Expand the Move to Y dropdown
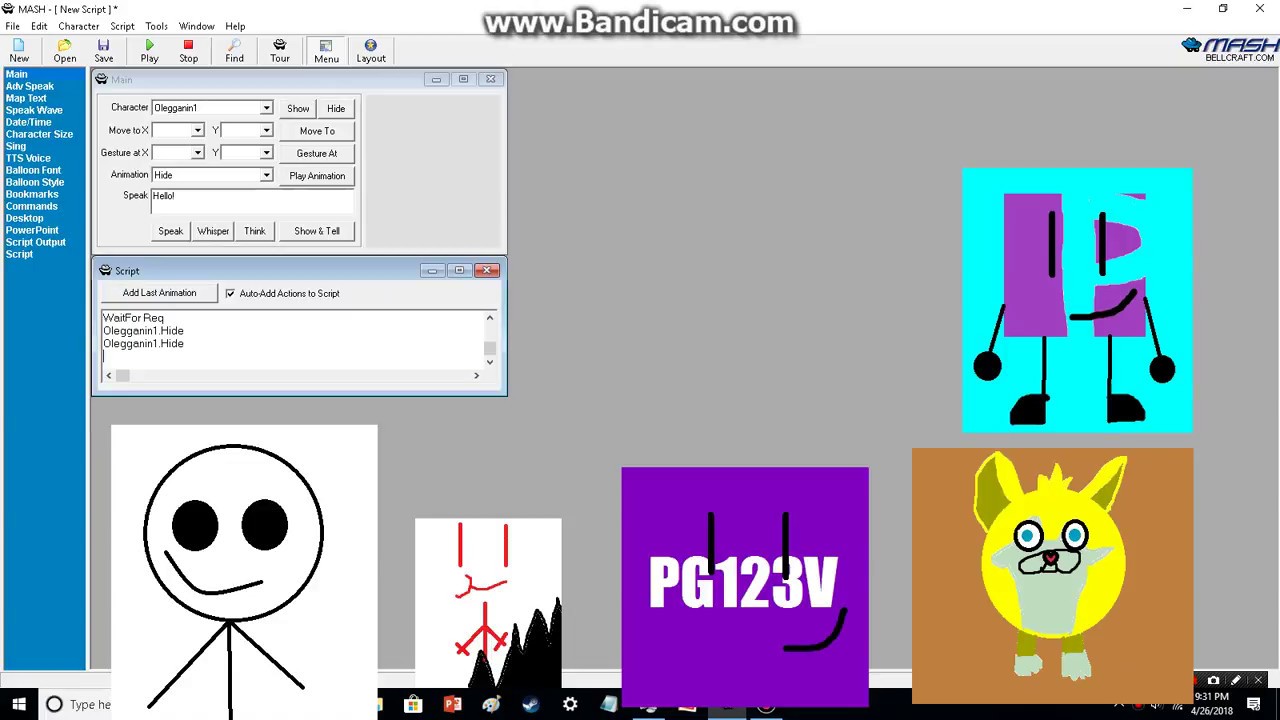The width and height of the screenshot is (1280, 720). tap(266, 130)
